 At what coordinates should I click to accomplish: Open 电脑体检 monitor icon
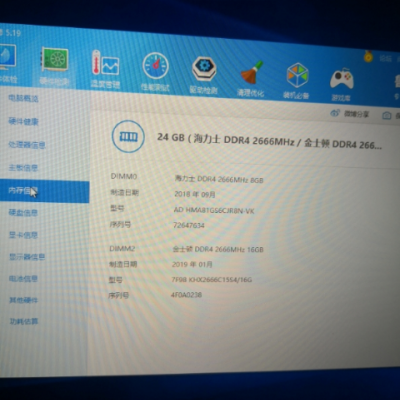tap(7, 56)
